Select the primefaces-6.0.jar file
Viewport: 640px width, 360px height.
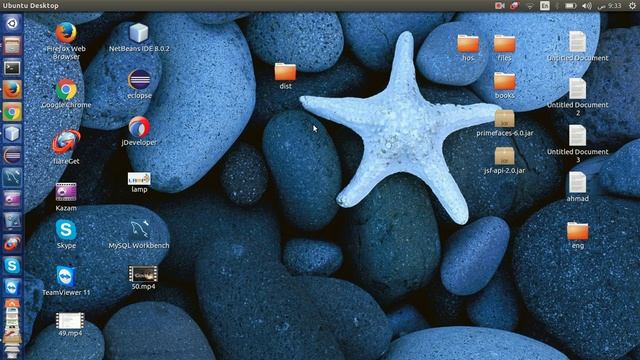[504, 118]
